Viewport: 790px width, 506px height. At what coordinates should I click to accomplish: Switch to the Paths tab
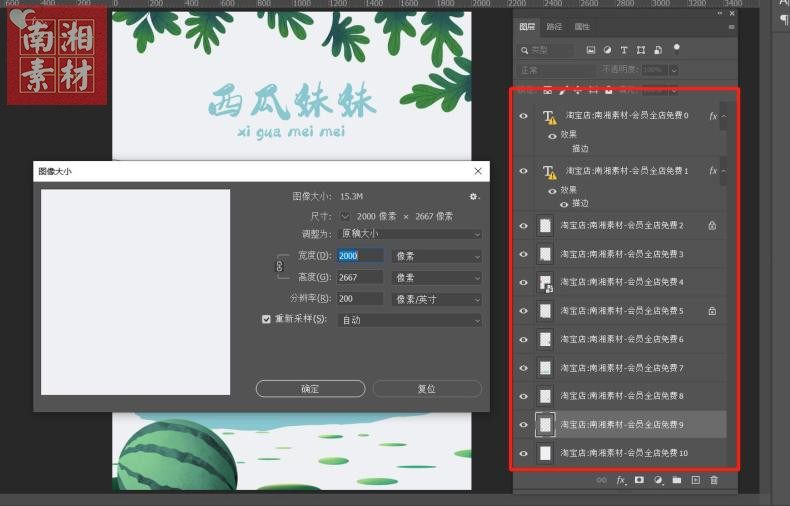click(554, 27)
